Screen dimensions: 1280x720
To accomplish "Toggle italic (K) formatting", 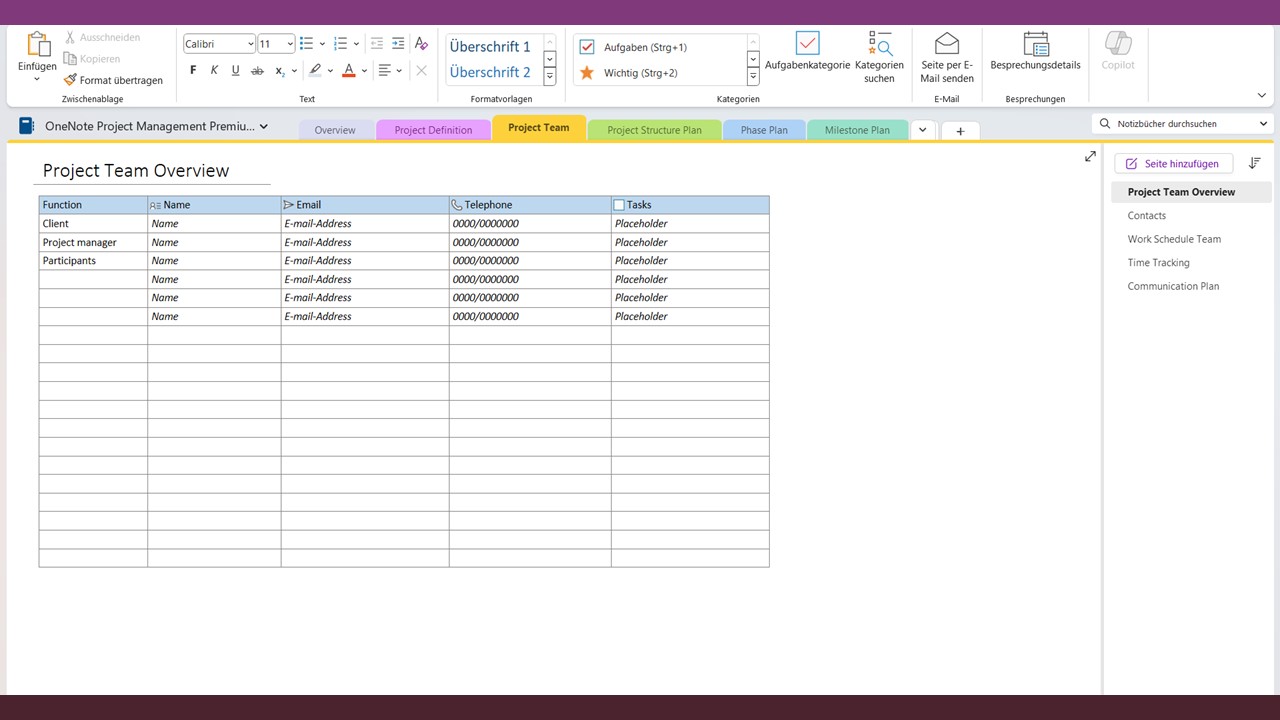I will (x=214, y=70).
